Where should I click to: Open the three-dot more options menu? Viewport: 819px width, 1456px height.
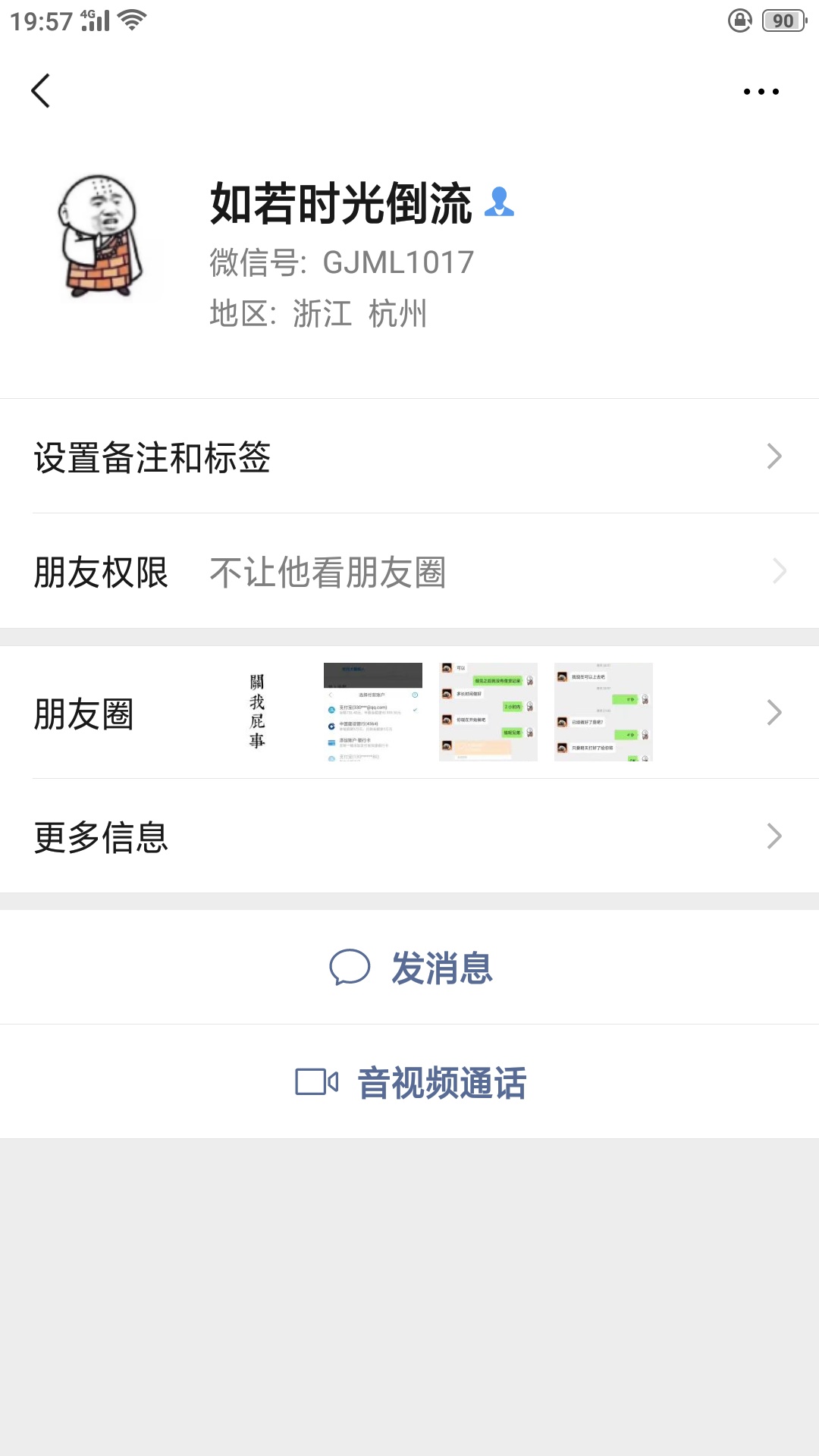761,92
